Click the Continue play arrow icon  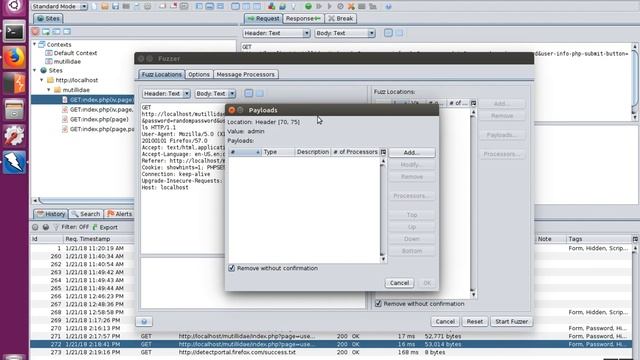[329, 6]
